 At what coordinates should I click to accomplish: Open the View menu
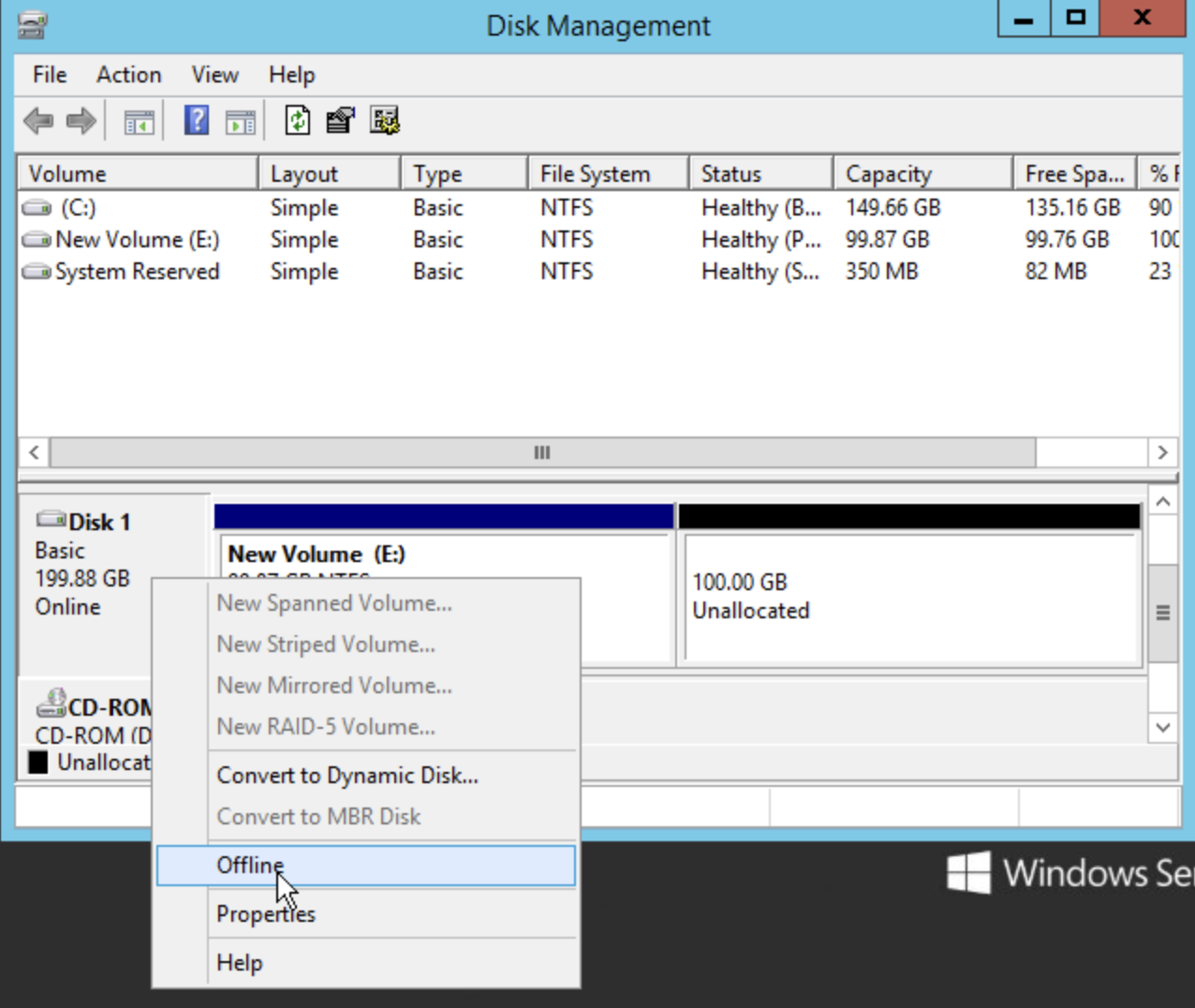coord(214,75)
